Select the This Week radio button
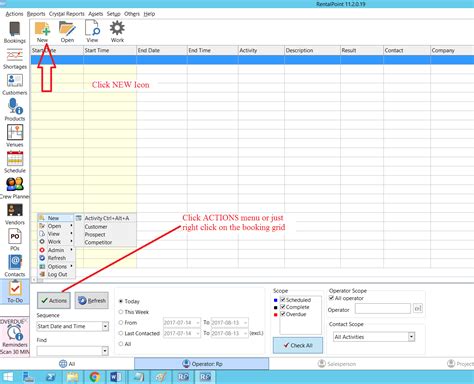This screenshot has height=384, width=474. coord(121,312)
